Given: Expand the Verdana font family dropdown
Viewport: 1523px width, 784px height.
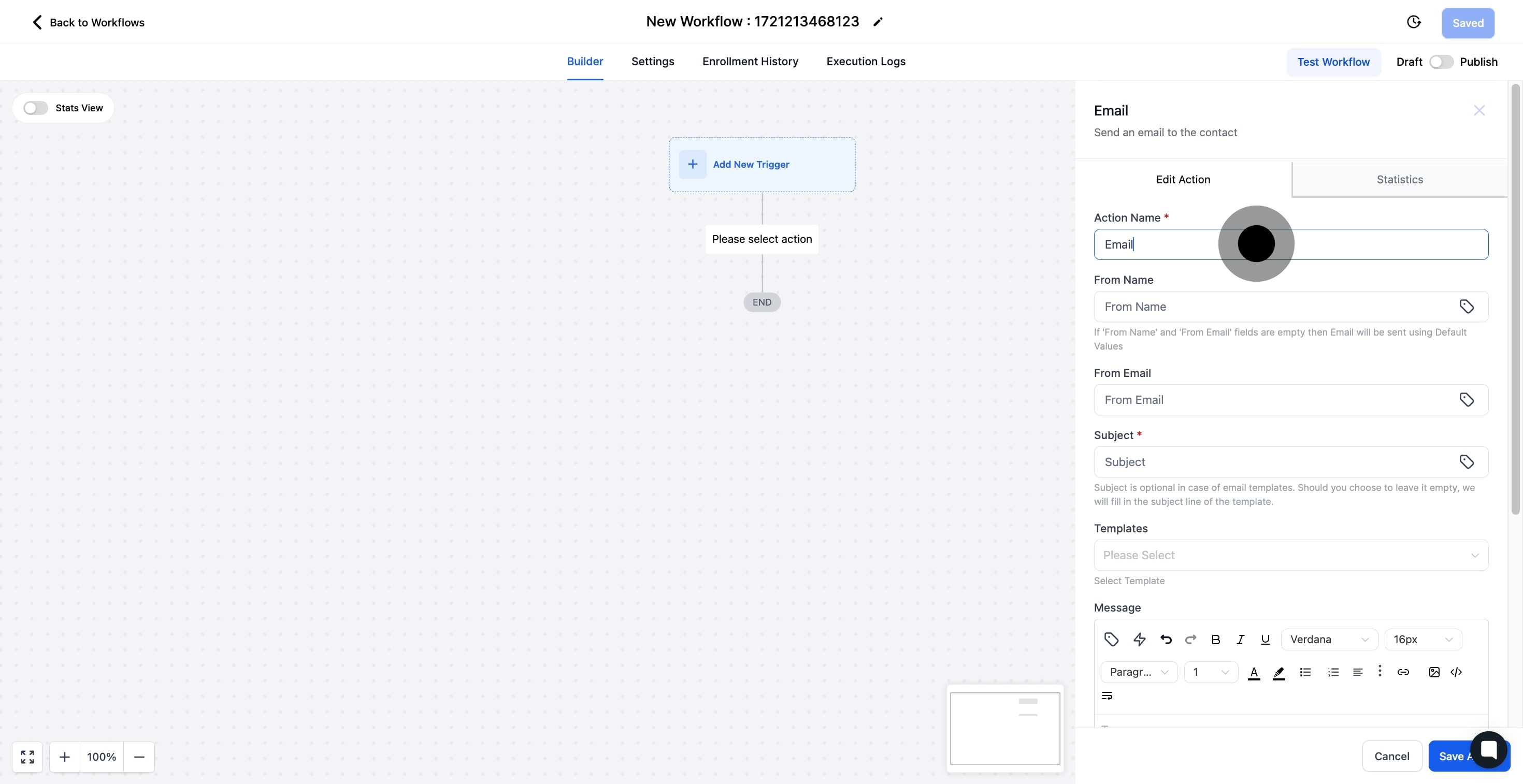Looking at the screenshot, I should tap(1329, 639).
